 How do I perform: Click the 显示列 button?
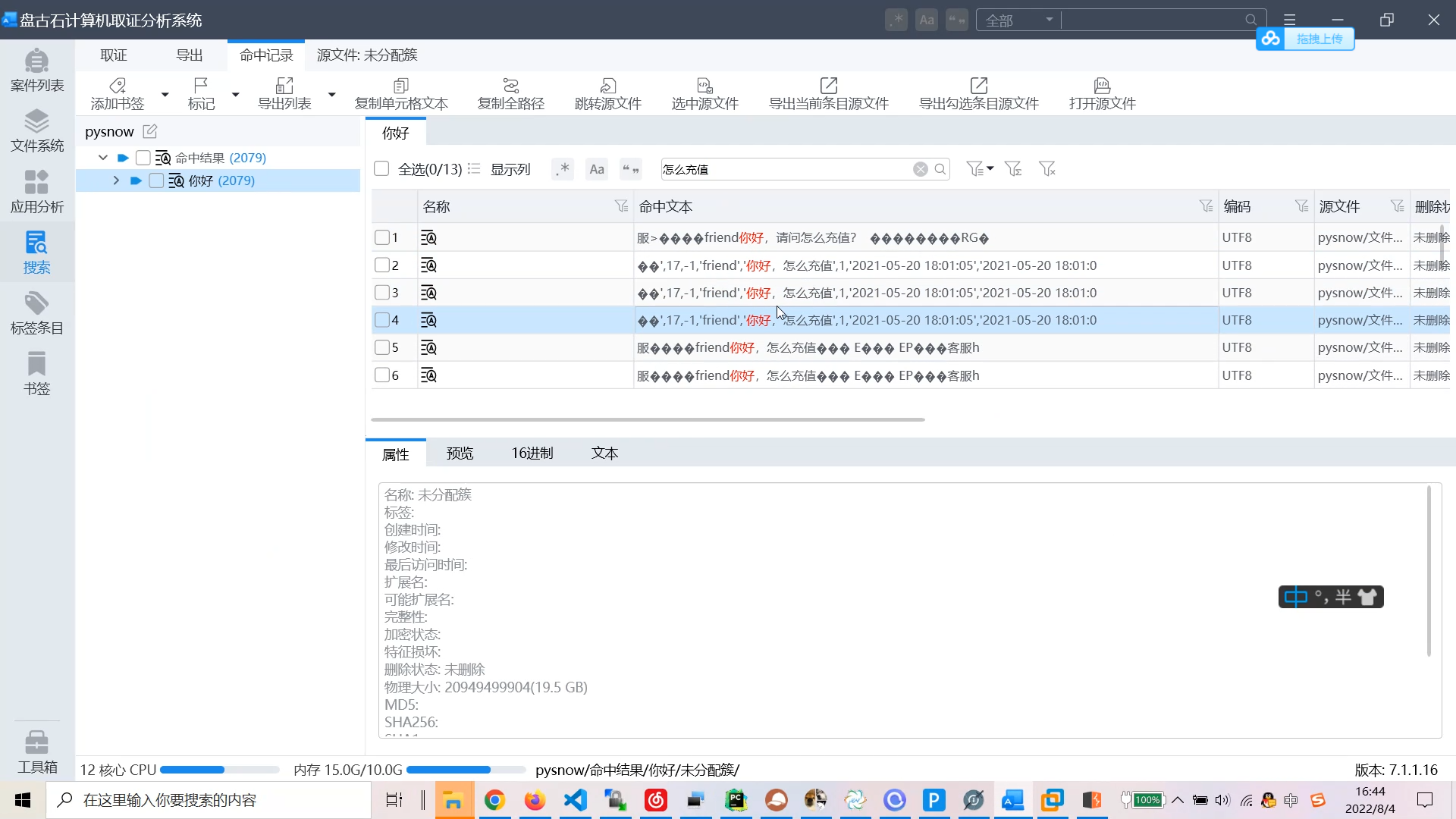[x=510, y=169]
